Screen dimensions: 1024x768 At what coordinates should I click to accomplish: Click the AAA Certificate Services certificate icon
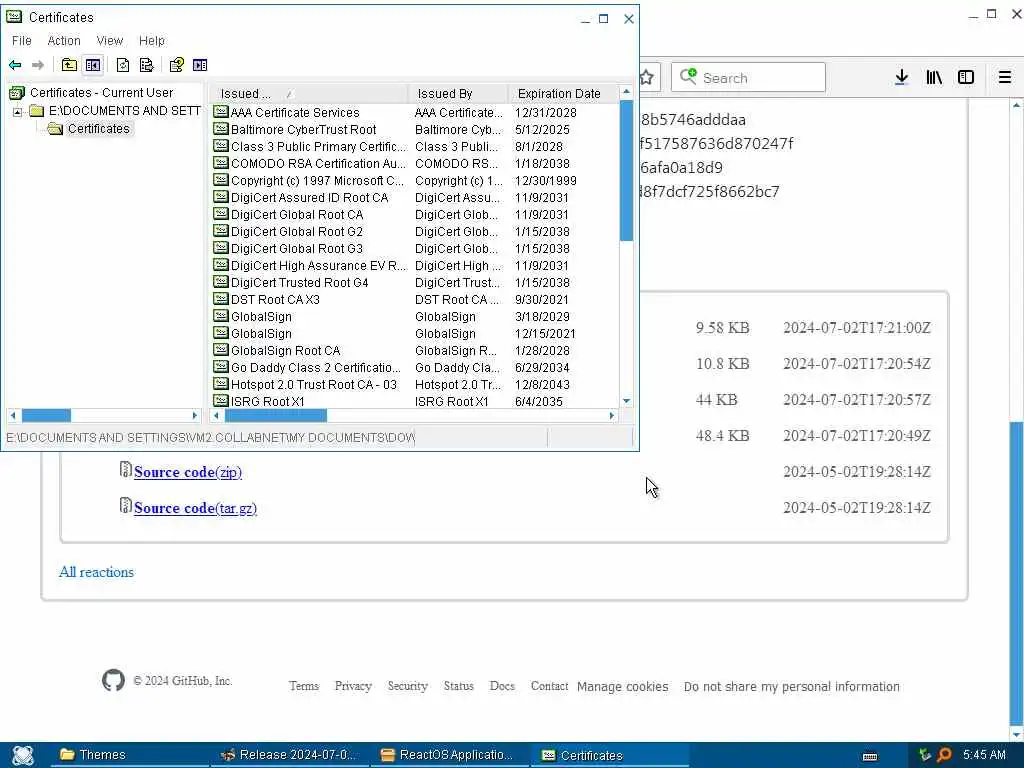coord(221,112)
